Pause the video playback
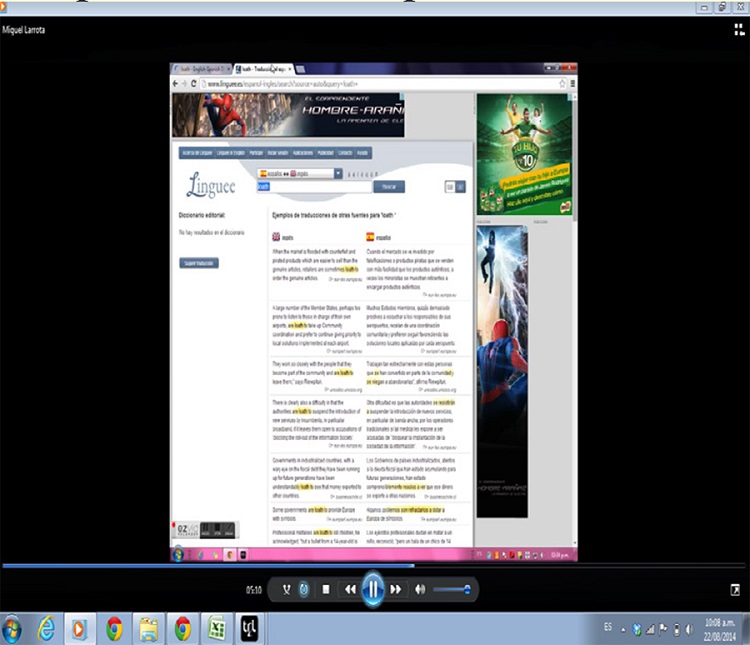Screen dimensions: 750x645 click(x=372, y=590)
